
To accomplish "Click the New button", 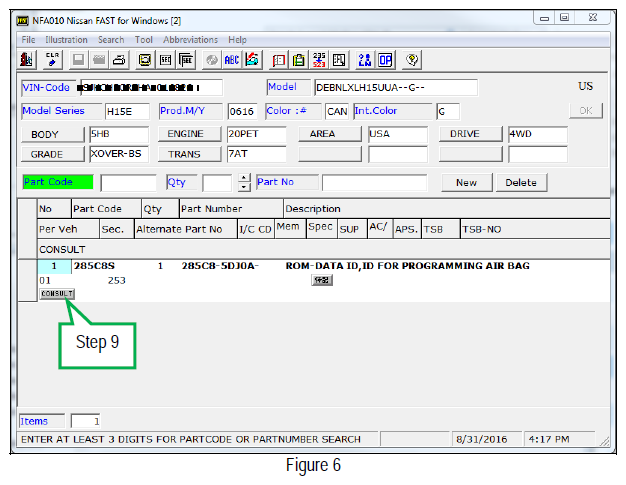I will 467,183.
